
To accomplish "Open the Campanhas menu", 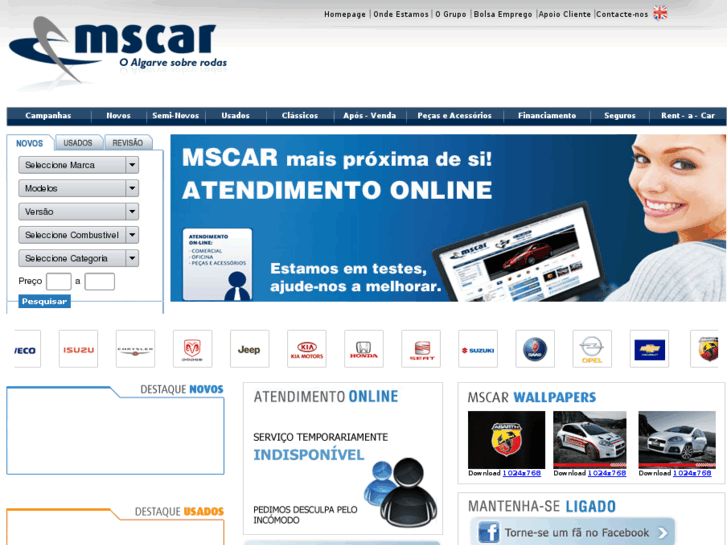I will click(48, 115).
